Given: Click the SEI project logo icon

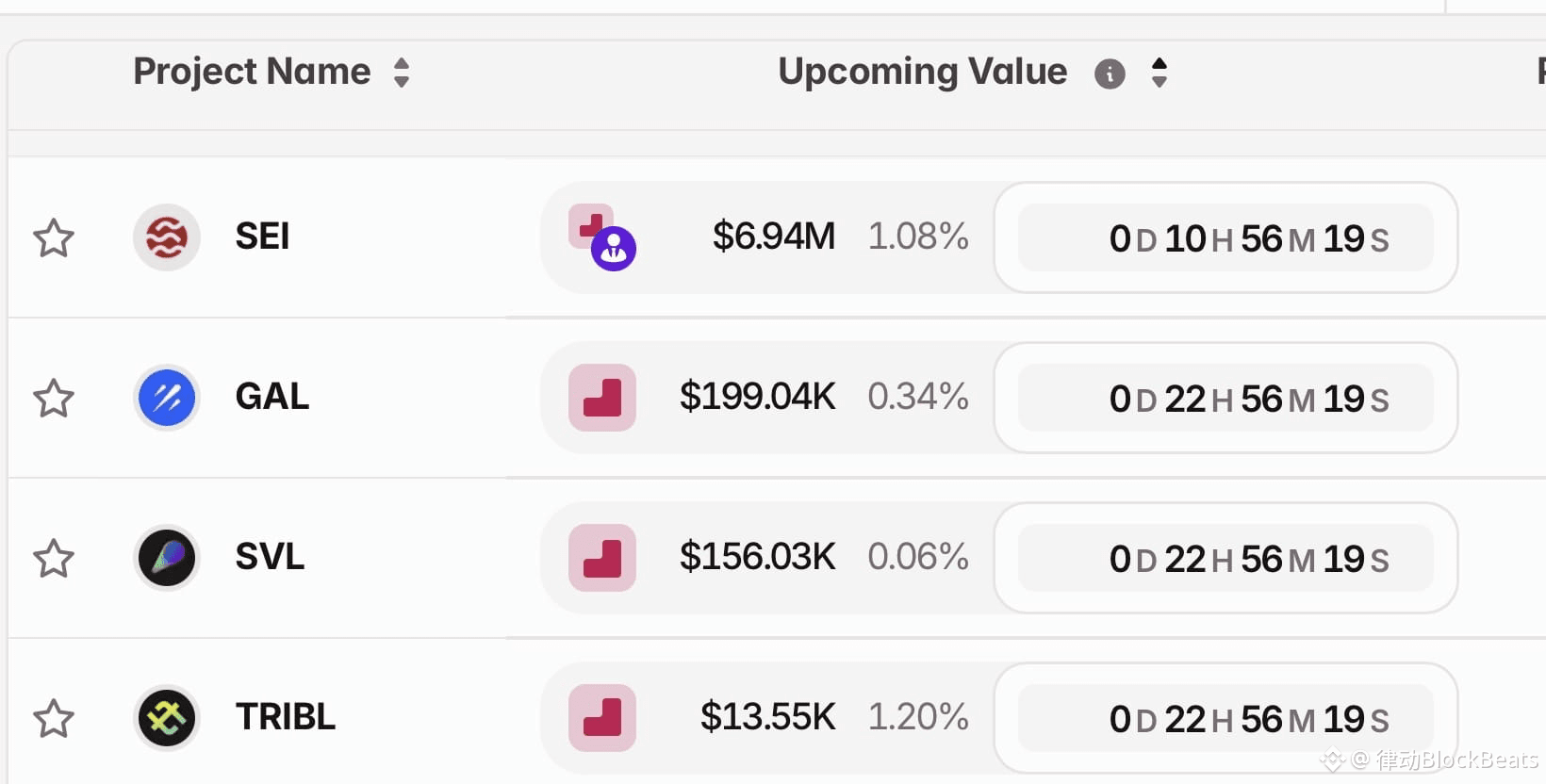Looking at the screenshot, I should 167,237.
